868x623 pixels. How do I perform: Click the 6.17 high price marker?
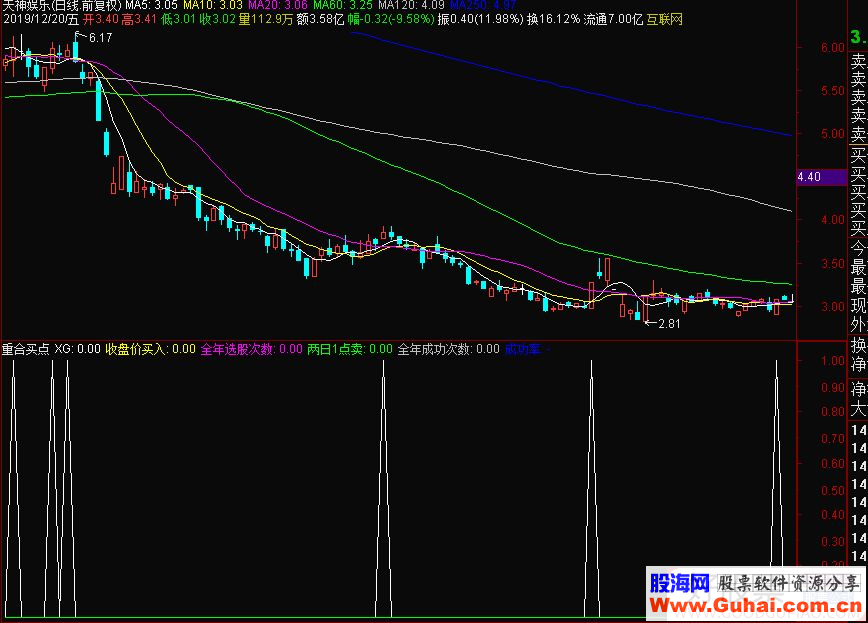point(100,38)
